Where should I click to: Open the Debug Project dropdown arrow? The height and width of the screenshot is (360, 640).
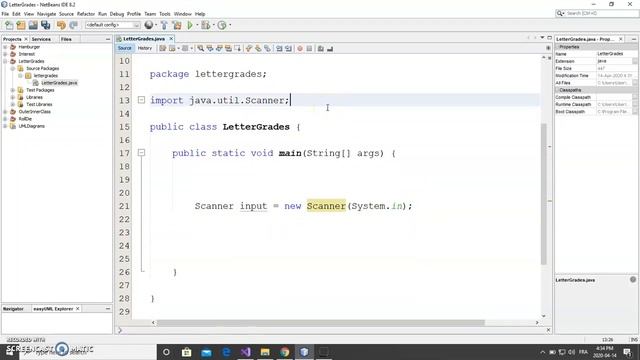[213, 25]
